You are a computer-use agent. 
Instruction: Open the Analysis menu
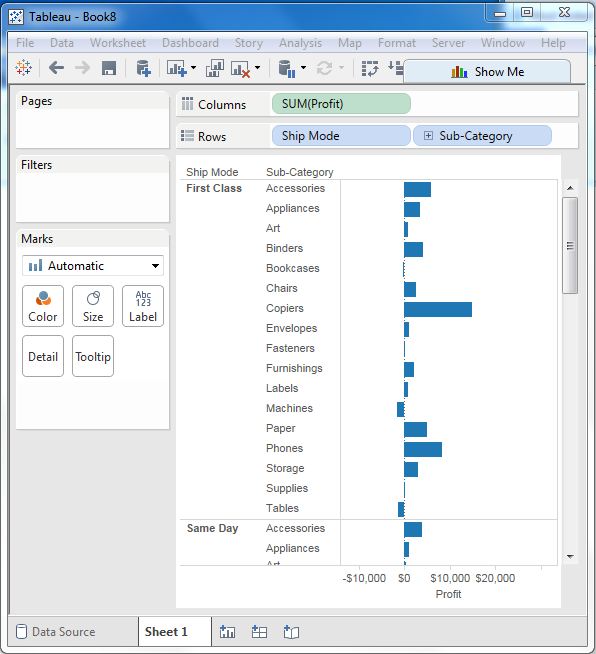tap(300, 43)
